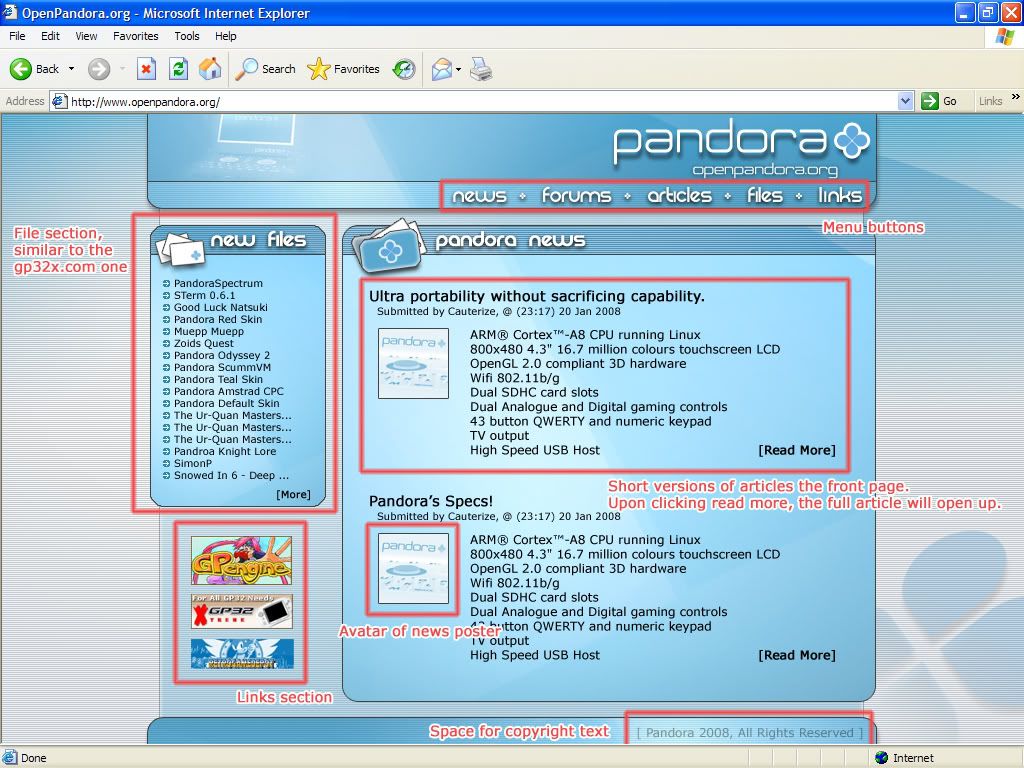Open Snowed In 6 - Deep file
Image resolution: width=1024 pixels, height=768 pixels.
coord(231,475)
